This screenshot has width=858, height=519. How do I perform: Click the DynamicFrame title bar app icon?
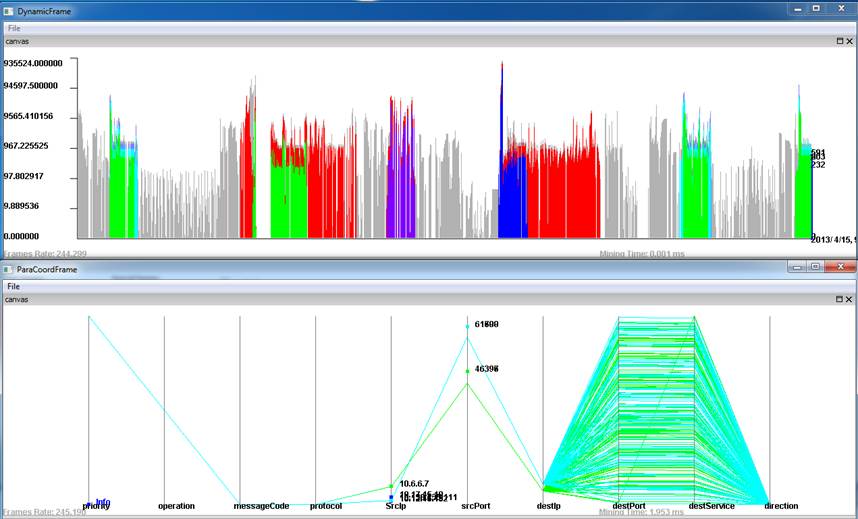[9, 9]
